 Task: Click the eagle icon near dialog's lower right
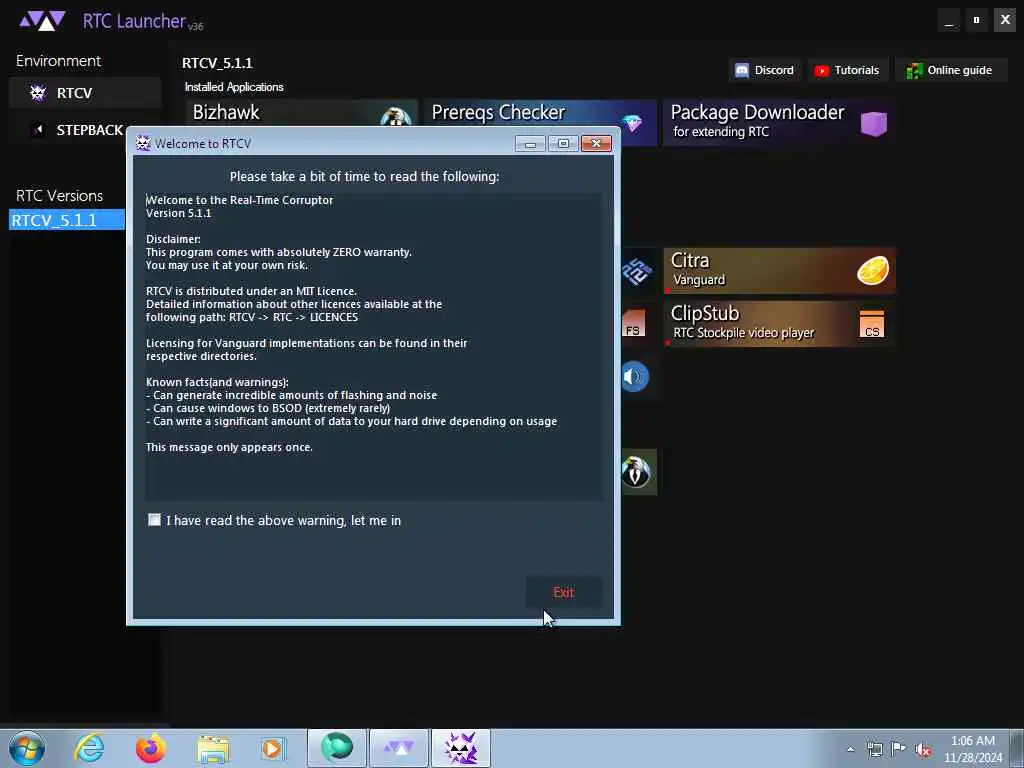click(635, 472)
